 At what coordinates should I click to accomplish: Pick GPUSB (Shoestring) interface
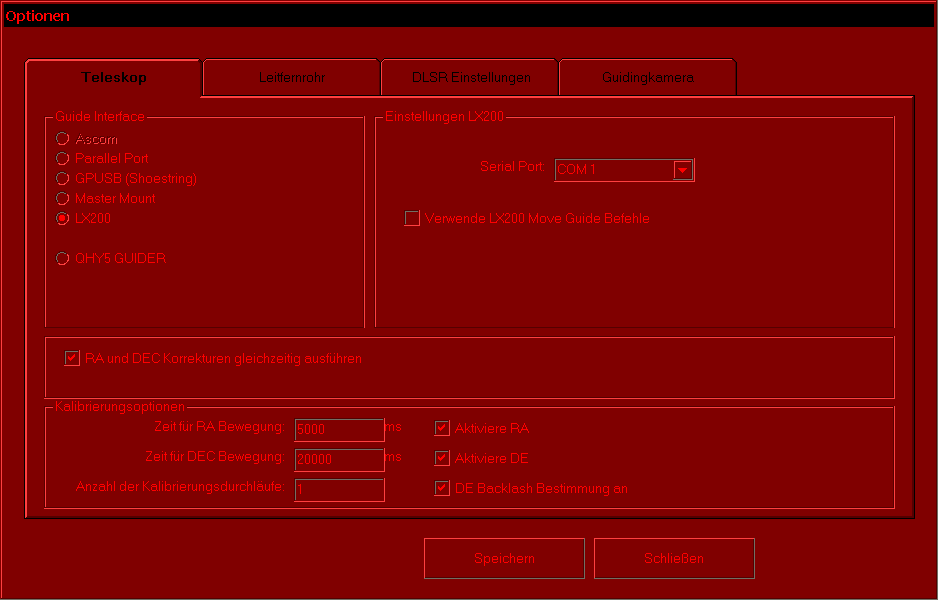[x=63, y=179]
